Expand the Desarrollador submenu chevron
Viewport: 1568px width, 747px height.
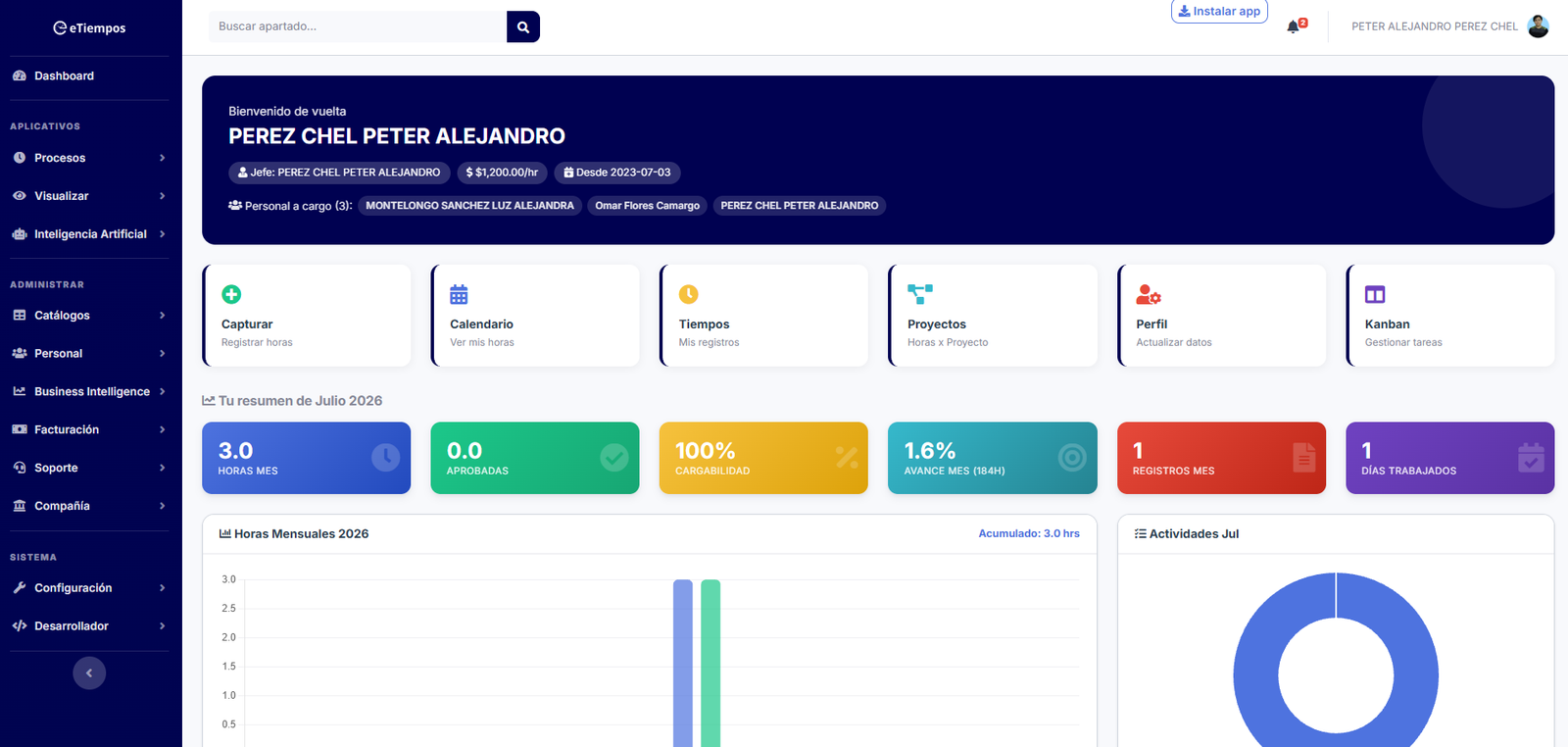point(162,625)
